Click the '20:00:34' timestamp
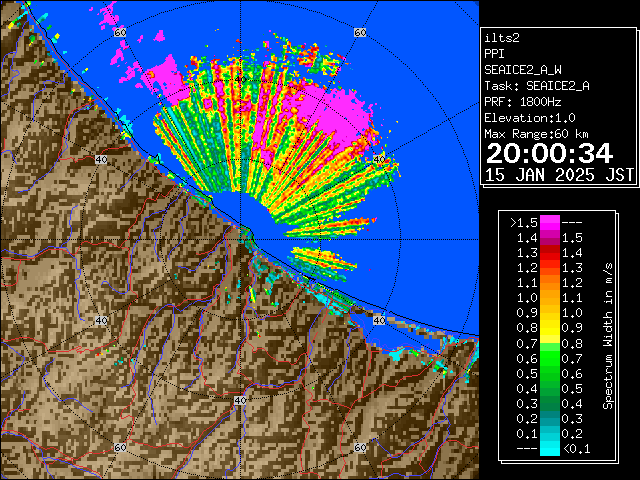Viewport: 640px width, 480px height. 549,153
